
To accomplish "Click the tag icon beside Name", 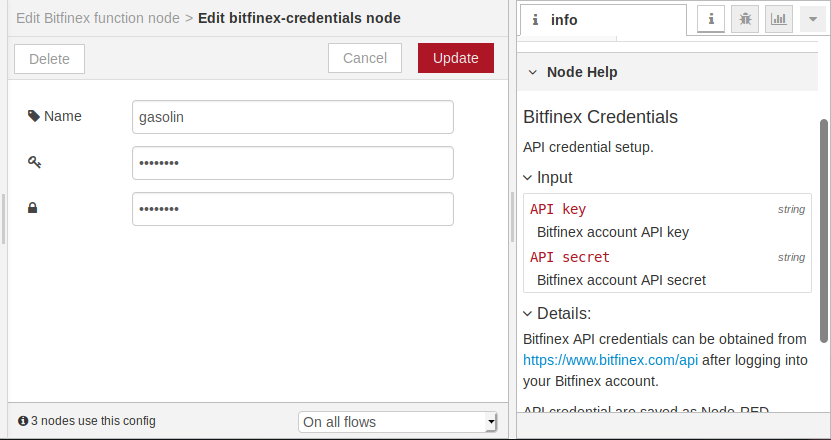I will [x=34, y=116].
